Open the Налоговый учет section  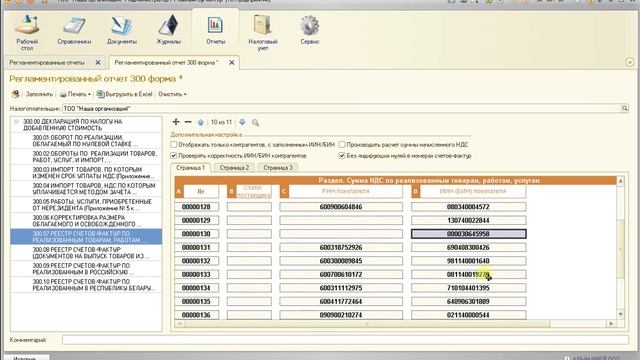tap(263, 32)
